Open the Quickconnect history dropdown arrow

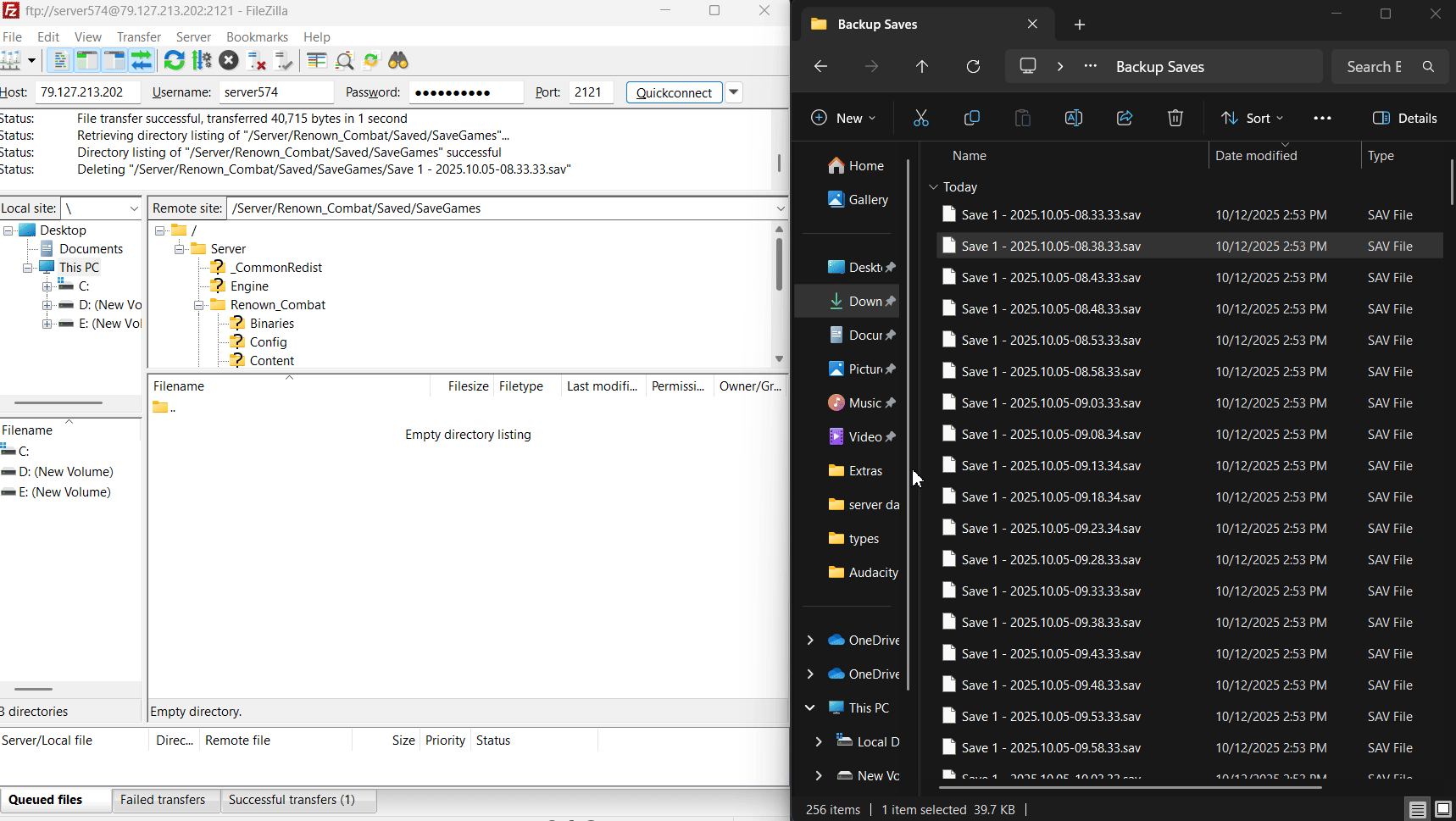pyautogui.click(x=734, y=92)
